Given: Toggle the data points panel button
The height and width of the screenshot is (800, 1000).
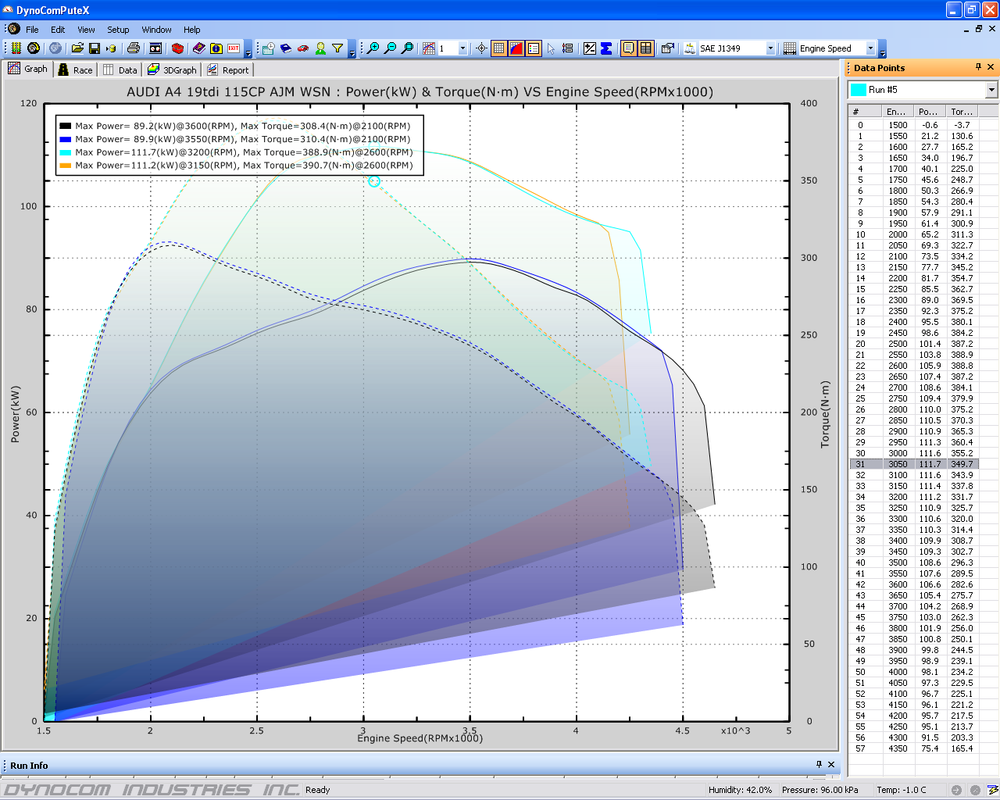Looking at the screenshot, I should pyautogui.click(x=645, y=48).
